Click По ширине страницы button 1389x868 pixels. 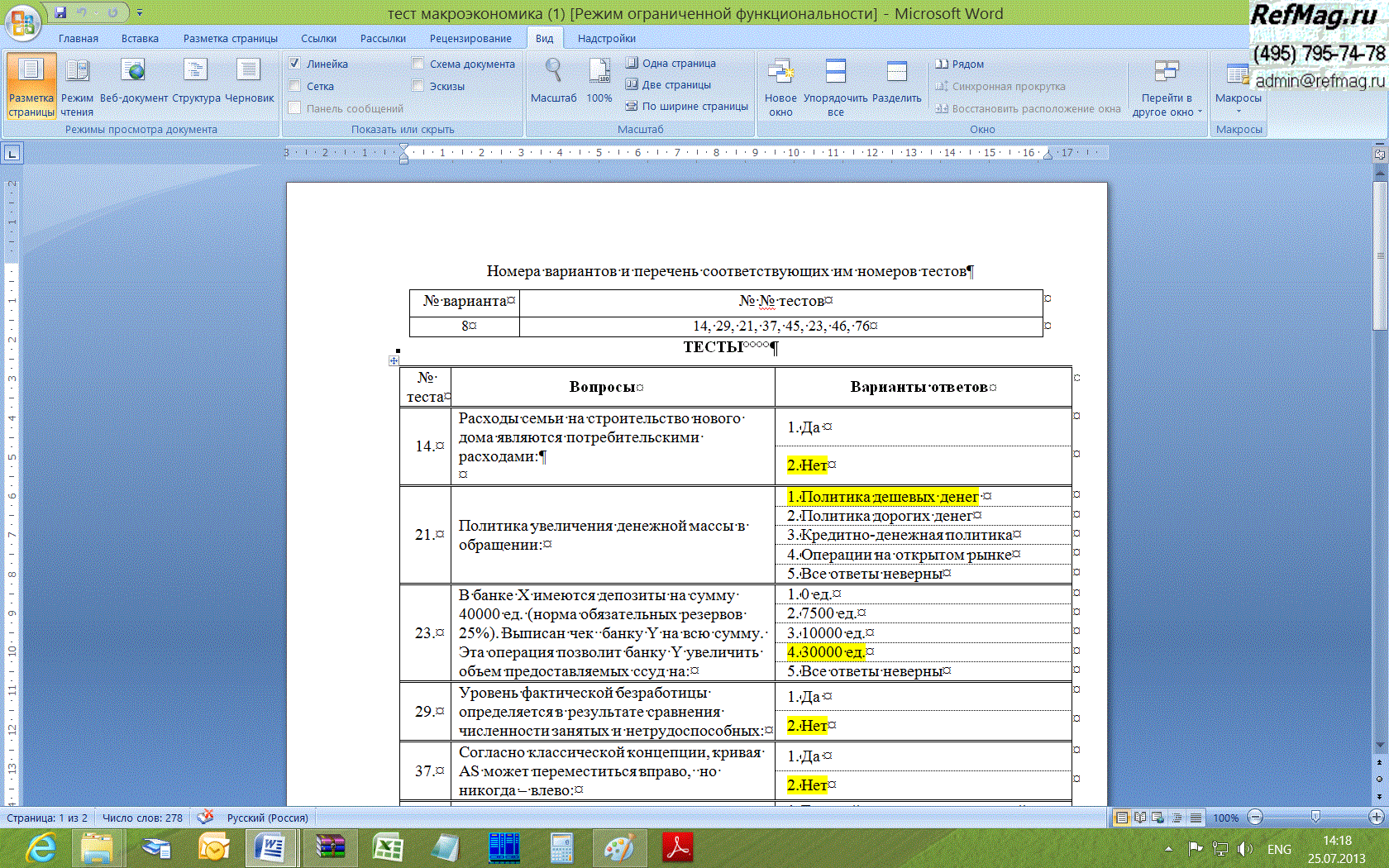[x=687, y=106]
